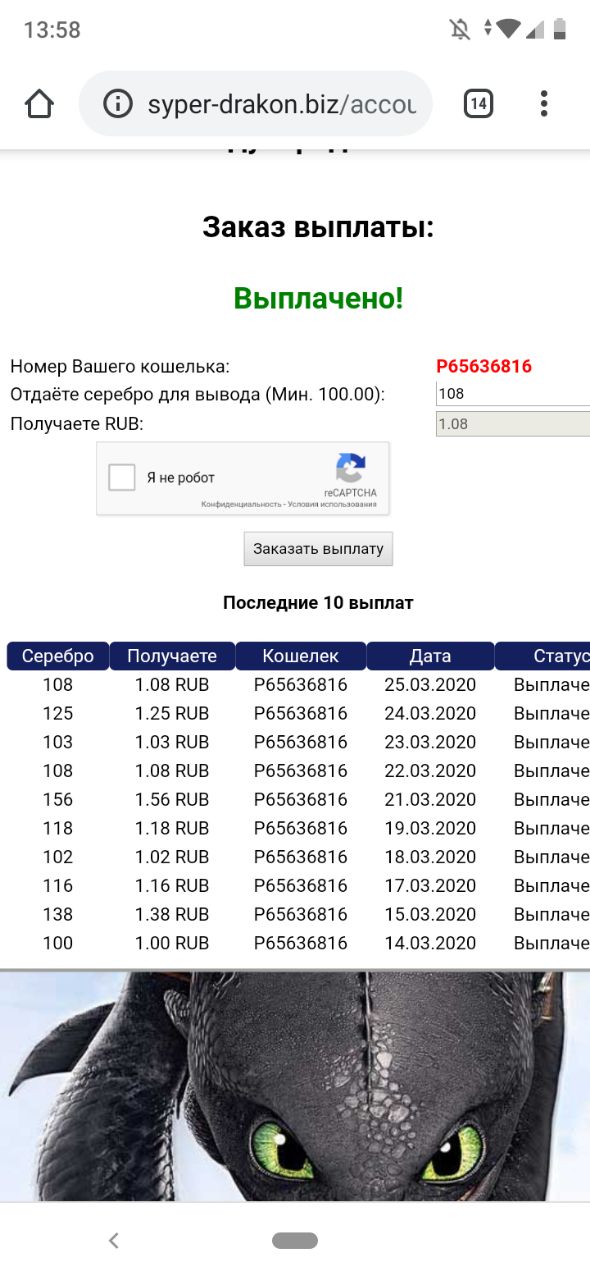
Task: Open the tab switcher showing 14 tabs
Action: [x=478, y=103]
